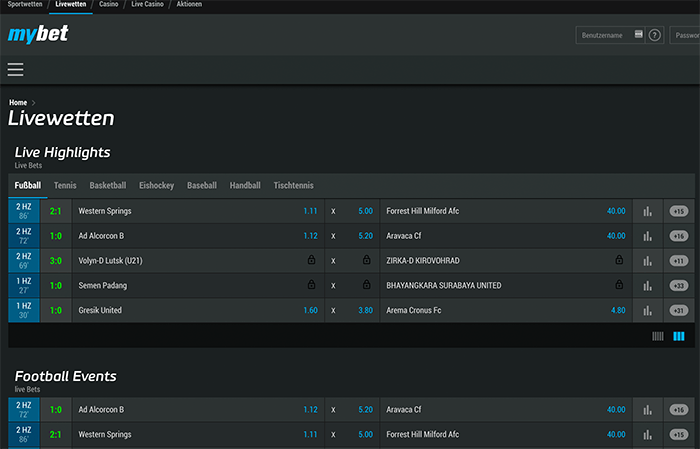Click stats icon for Semen Padang match
The width and height of the screenshot is (700, 449).
click(647, 286)
